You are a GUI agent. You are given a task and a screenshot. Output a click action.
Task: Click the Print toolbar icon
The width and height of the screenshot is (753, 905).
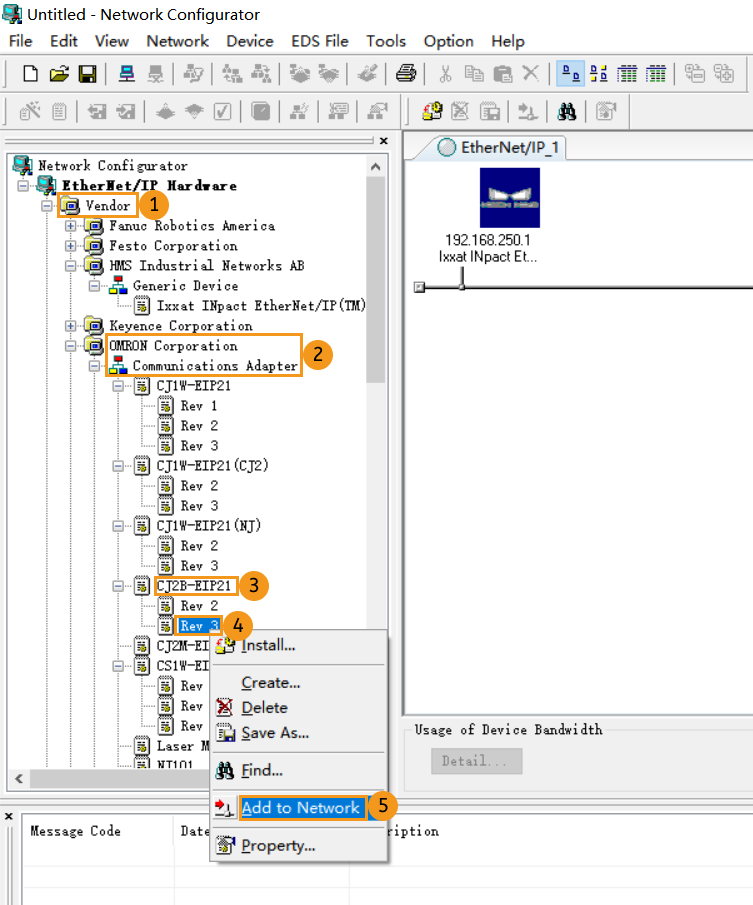point(406,74)
